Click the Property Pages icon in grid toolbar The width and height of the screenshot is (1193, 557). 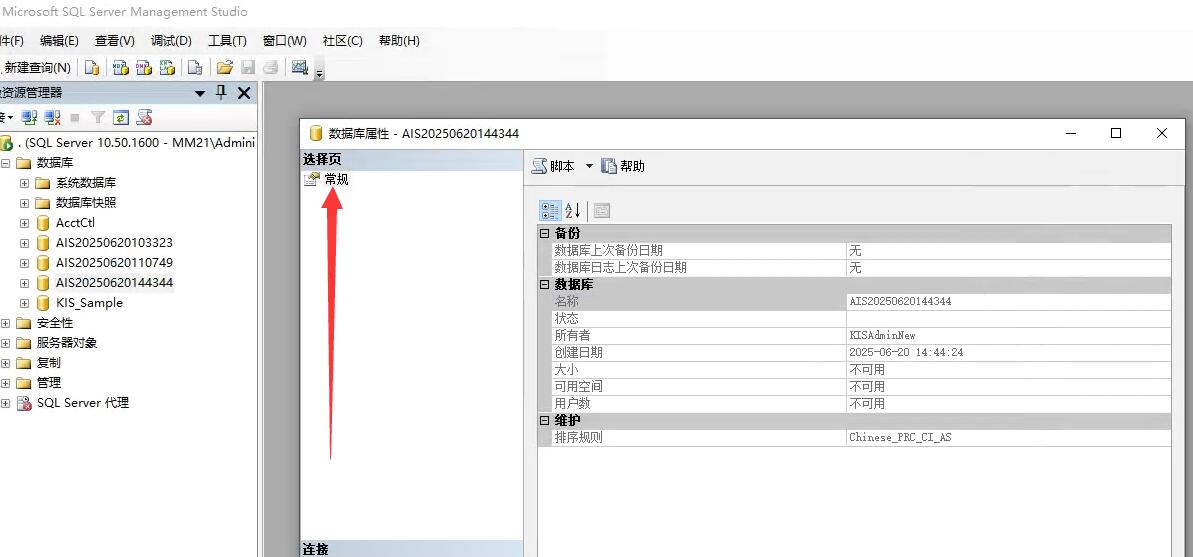[602, 211]
